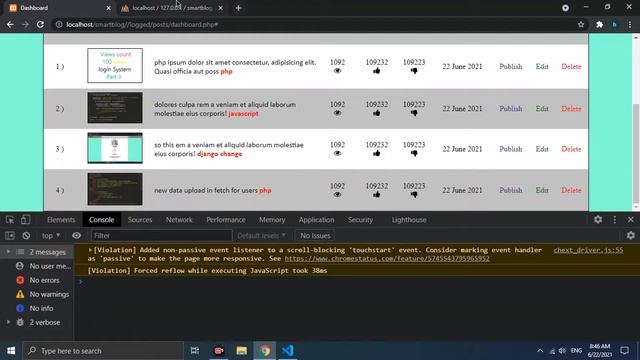Screen dimensions: 640x360
Task: Click Publish for post 1
Action: [x=511, y=66]
